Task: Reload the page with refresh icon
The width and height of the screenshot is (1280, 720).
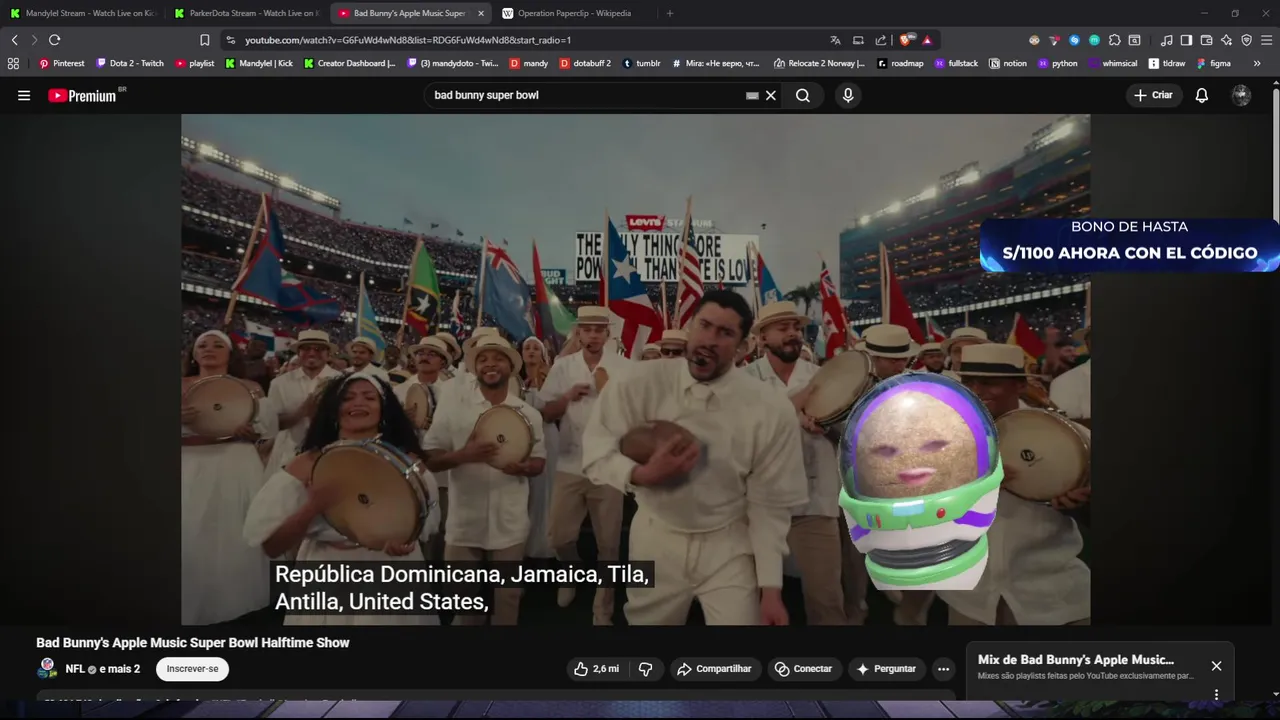Action: click(55, 40)
